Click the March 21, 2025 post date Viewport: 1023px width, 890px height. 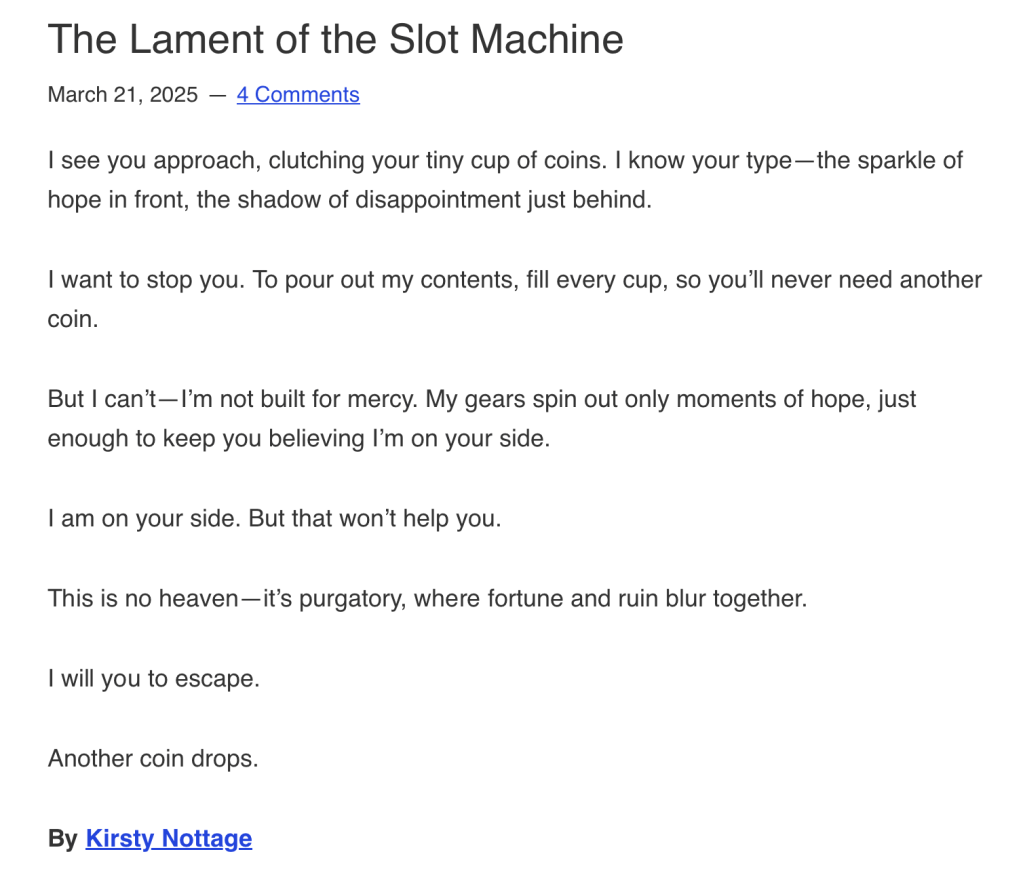[123, 95]
